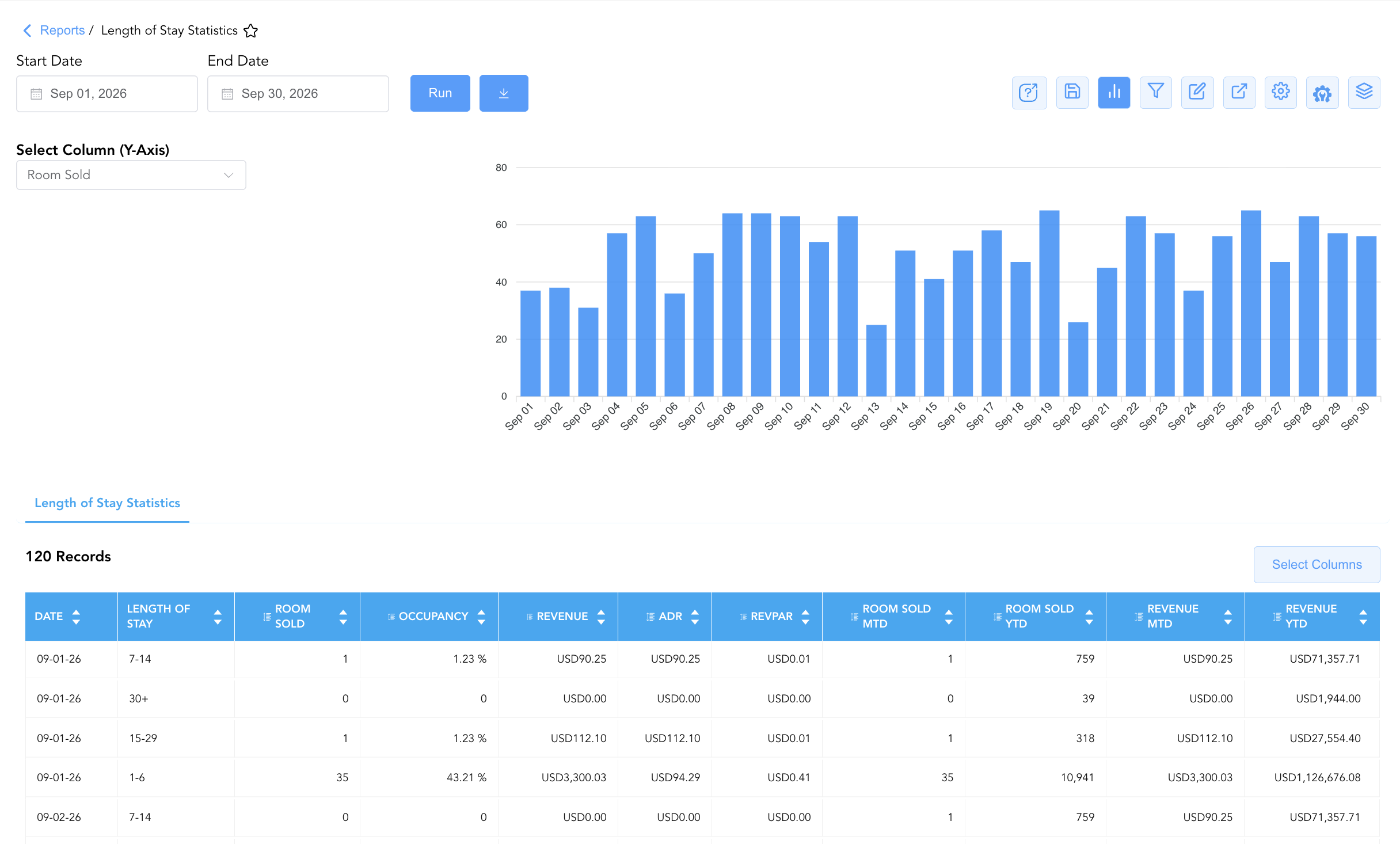Open the Room Sold Y-axis dropdown
The image size is (1400, 844).
pos(131,175)
